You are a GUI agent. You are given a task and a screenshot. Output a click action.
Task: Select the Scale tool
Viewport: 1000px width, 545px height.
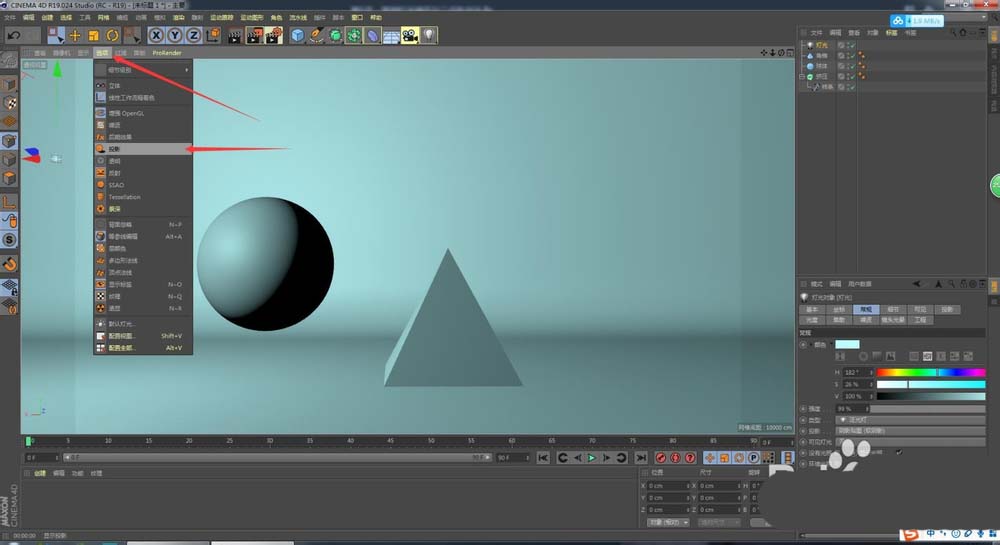click(x=94, y=36)
